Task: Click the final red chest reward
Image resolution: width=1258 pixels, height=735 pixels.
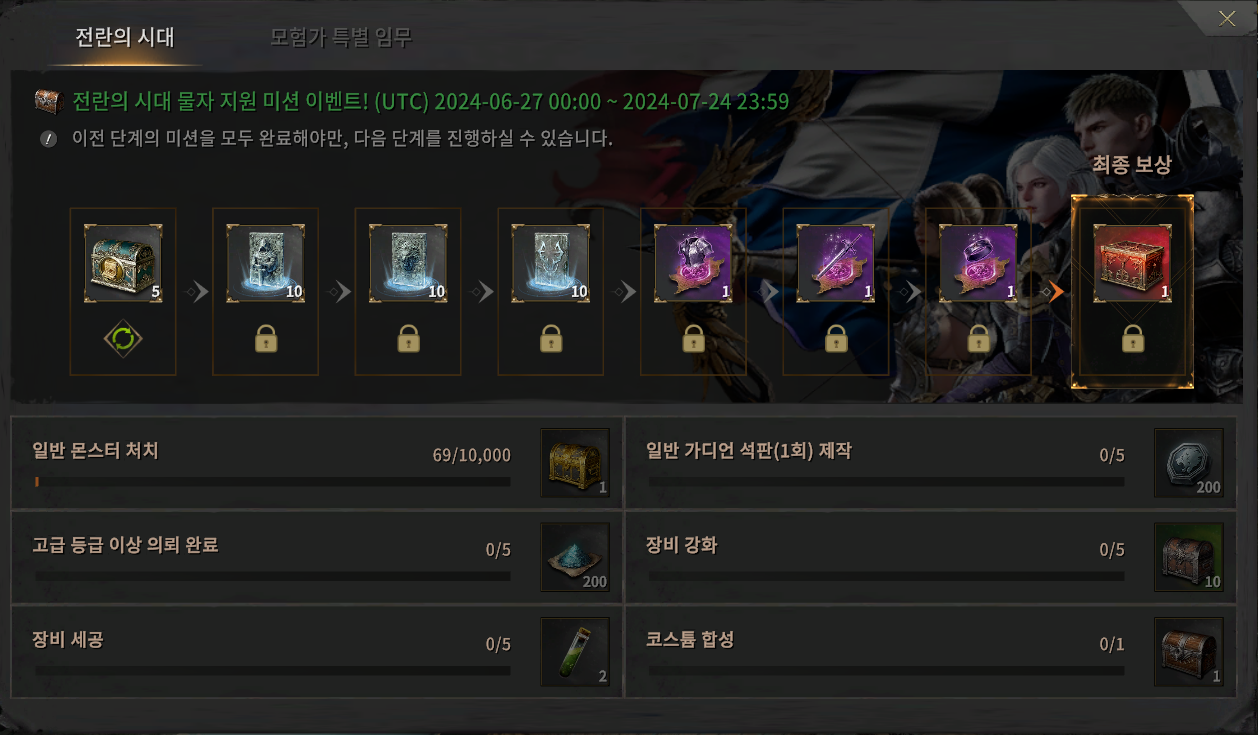Action: [x=1132, y=263]
